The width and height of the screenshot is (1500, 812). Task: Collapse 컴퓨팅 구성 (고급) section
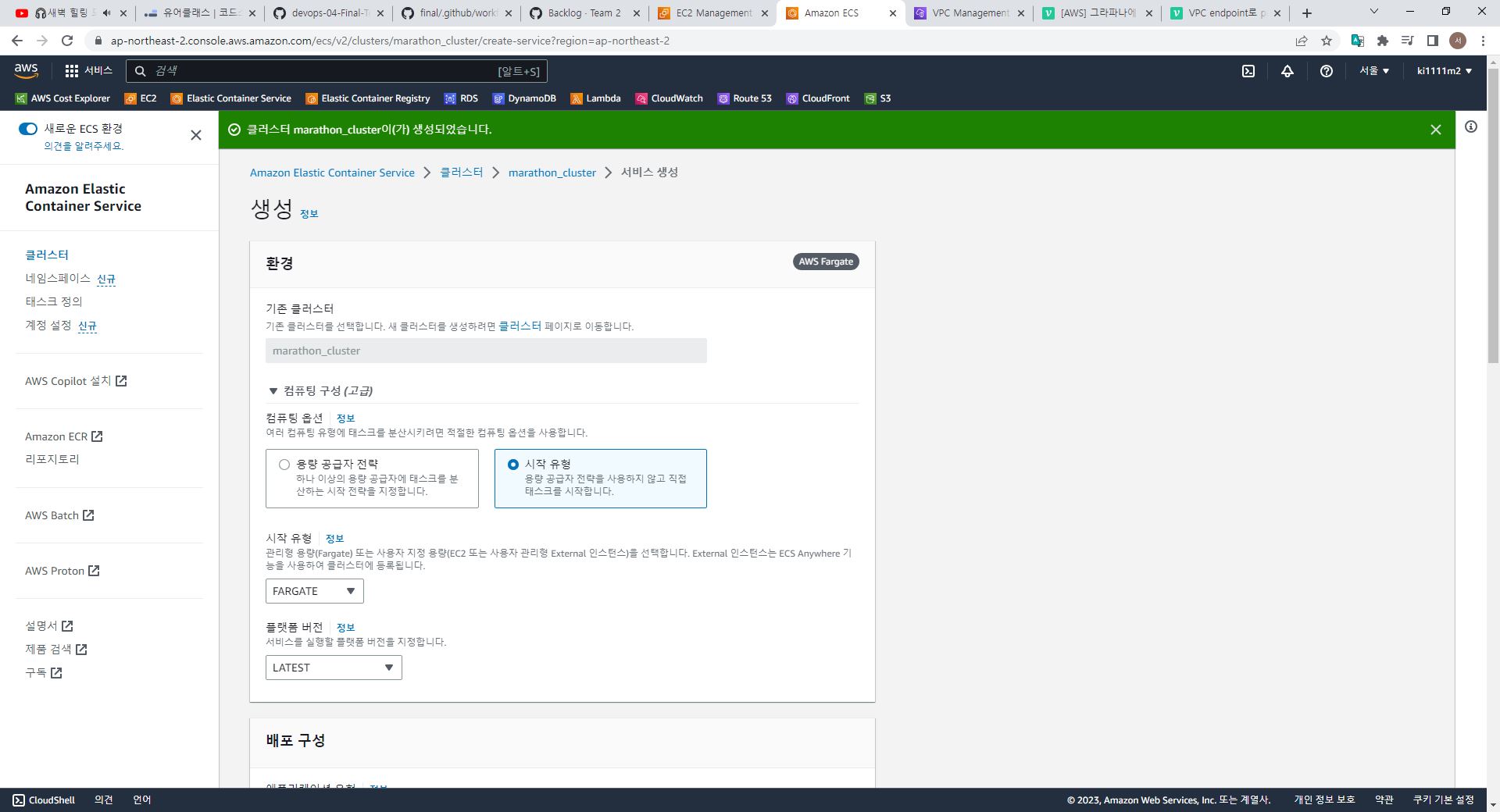point(320,390)
